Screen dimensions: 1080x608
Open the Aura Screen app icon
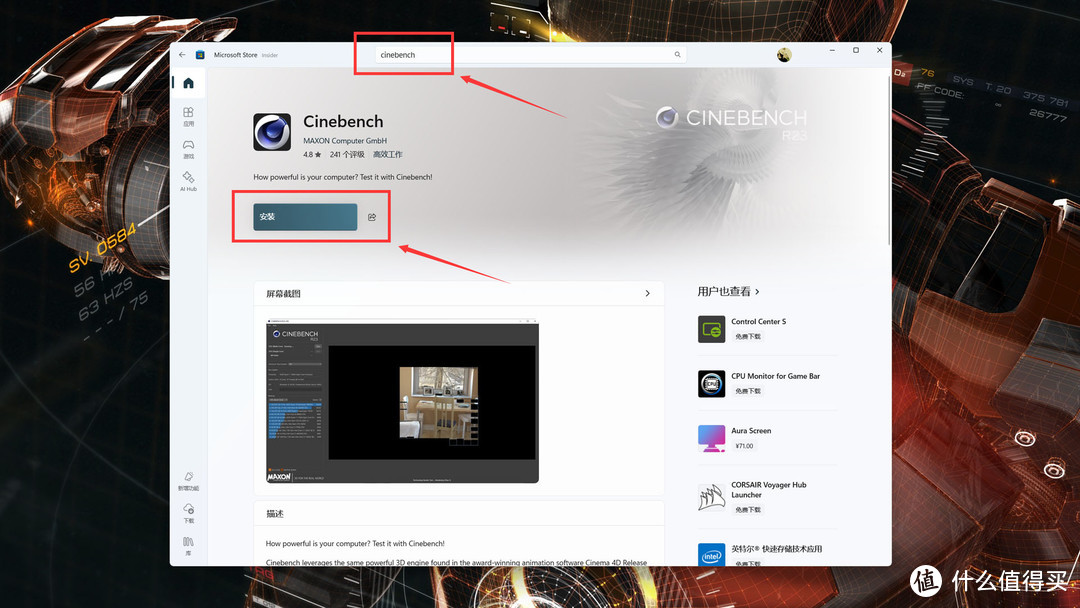point(712,438)
